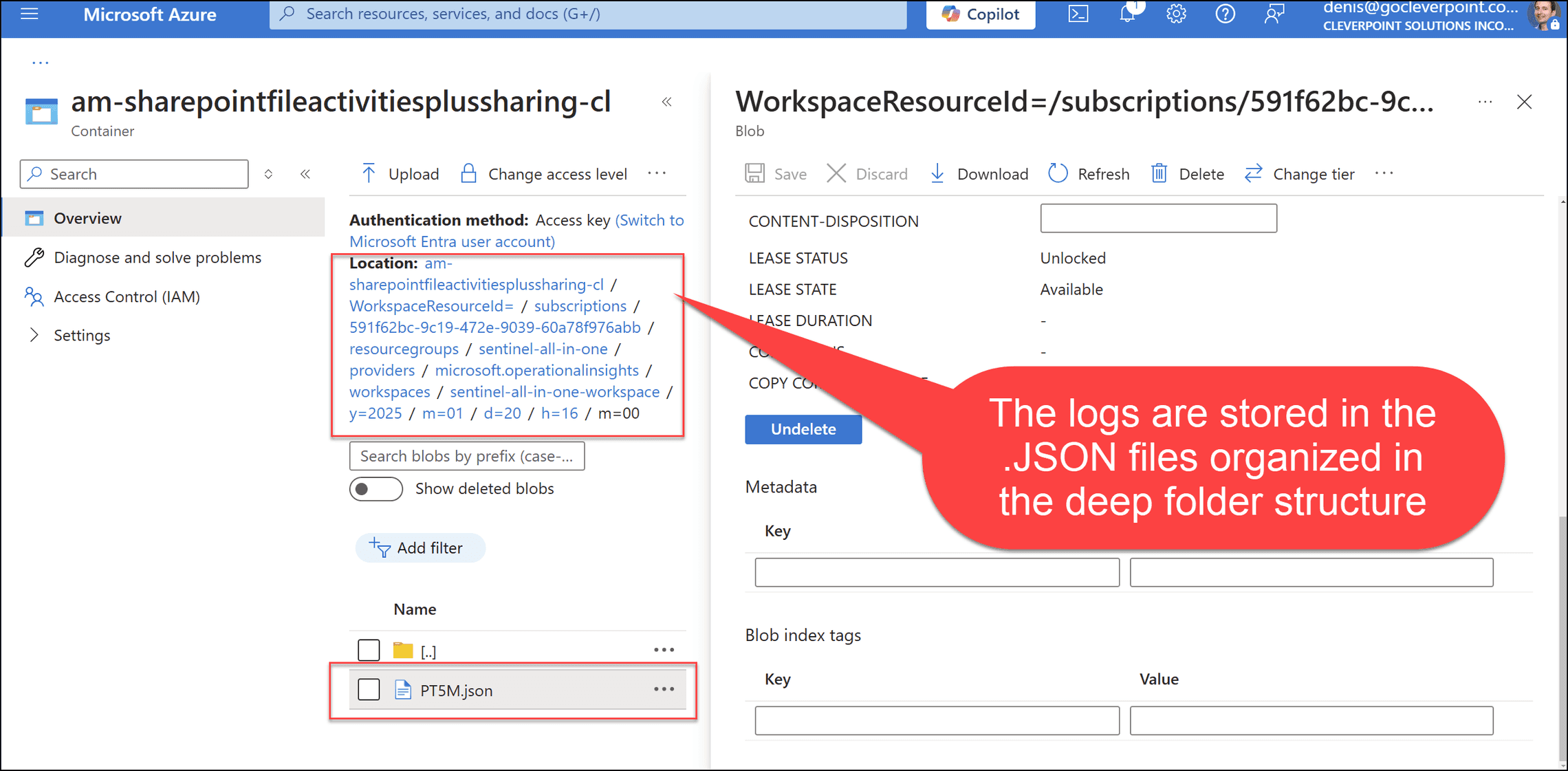Collapse the container navigation sidebar
The height and width of the screenshot is (771, 1568).
click(x=305, y=173)
